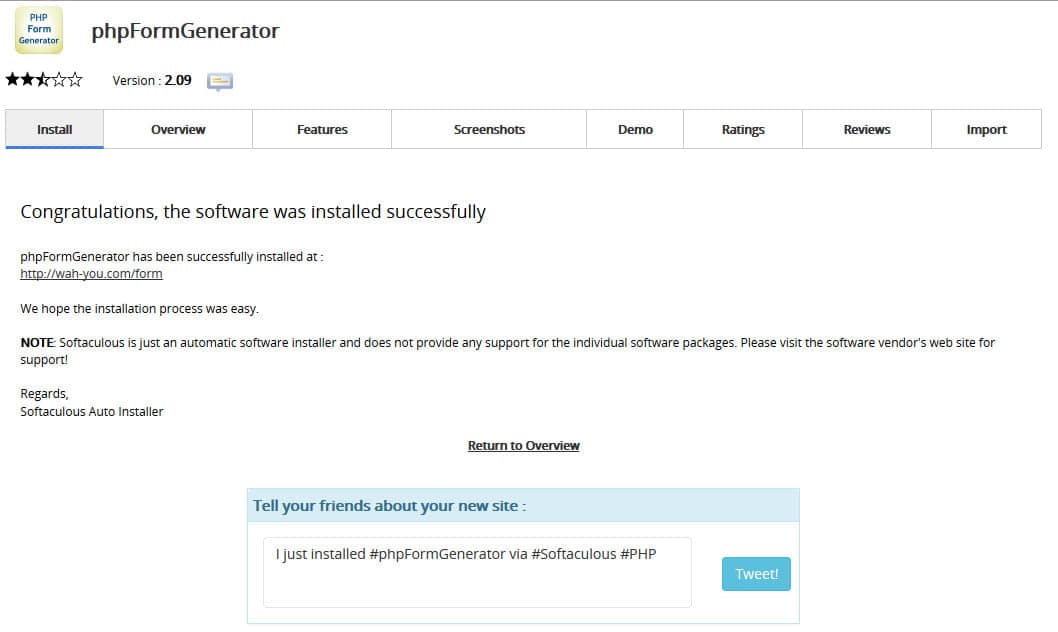This screenshot has height=632, width=1058.
Task: Click the phpFormGenerator title heading
Action: [185, 31]
